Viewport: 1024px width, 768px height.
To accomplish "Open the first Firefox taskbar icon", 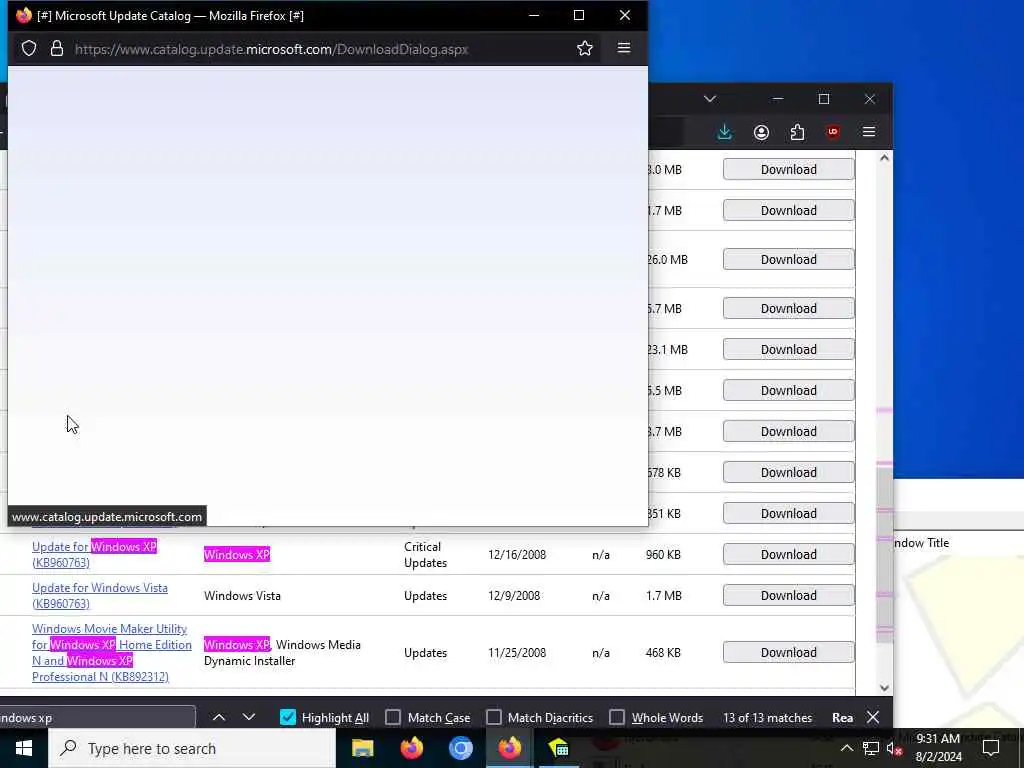I will [x=411, y=748].
